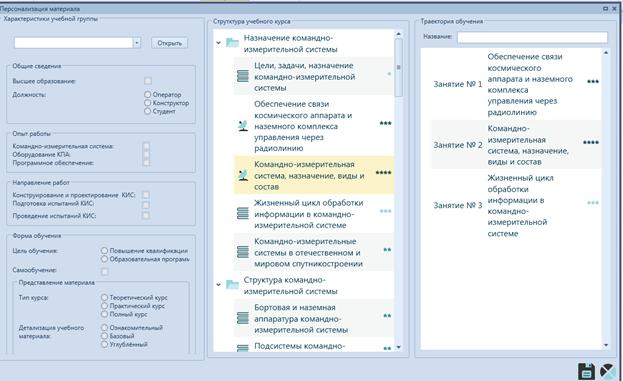Click the cancel icon beside the save icon
Screen dimensions: 623x381
pos(608,371)
